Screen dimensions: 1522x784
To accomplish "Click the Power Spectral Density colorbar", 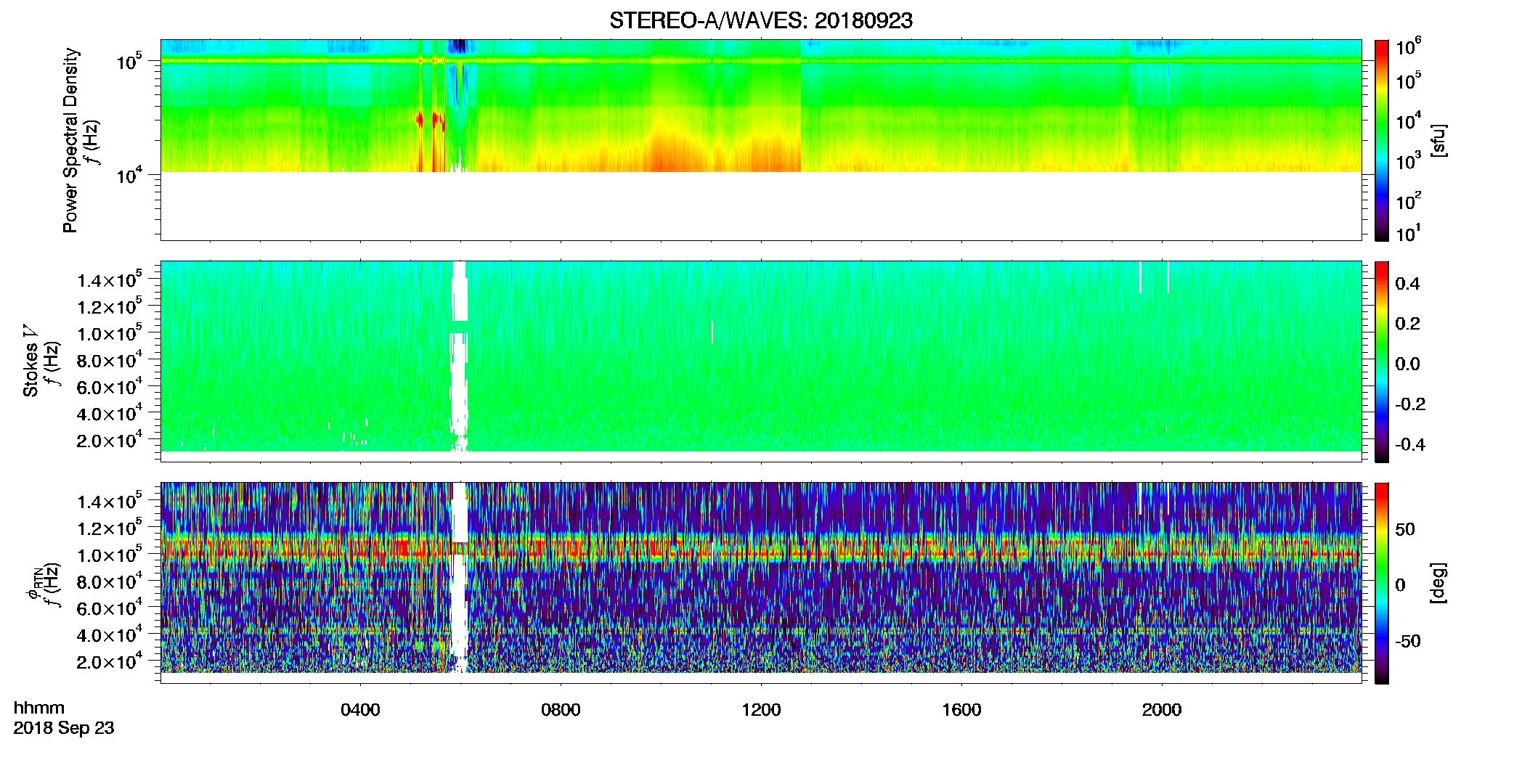I will (1382, 140).
